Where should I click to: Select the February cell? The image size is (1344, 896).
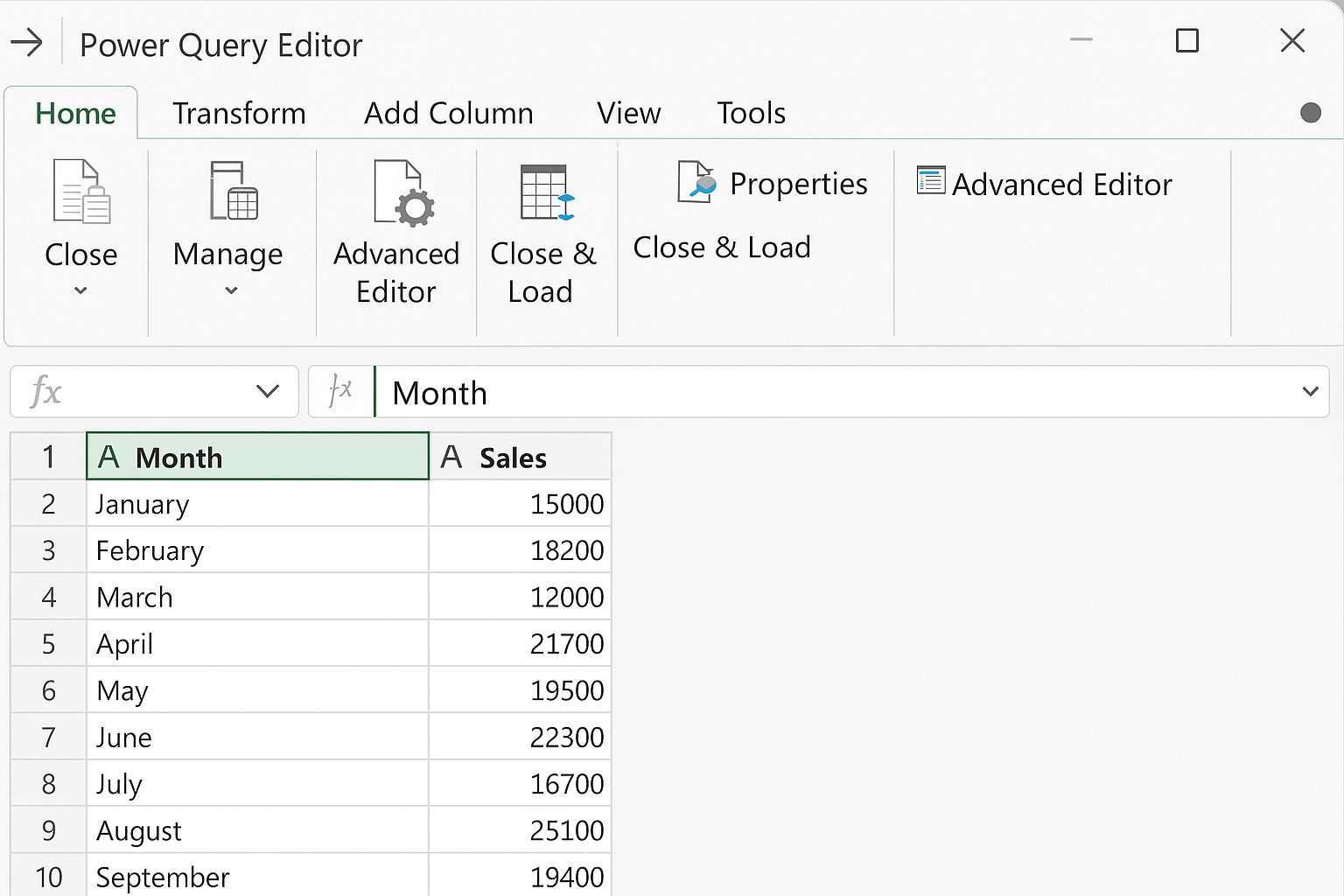coord(257,549)
